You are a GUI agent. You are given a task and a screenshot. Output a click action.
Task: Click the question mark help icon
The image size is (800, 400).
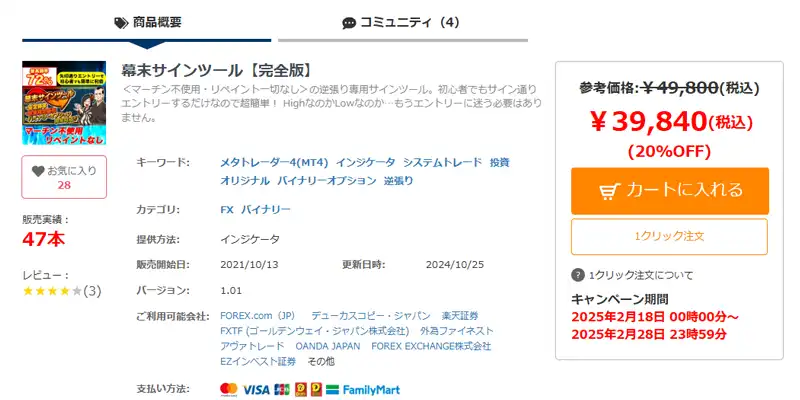coord(578,276)
